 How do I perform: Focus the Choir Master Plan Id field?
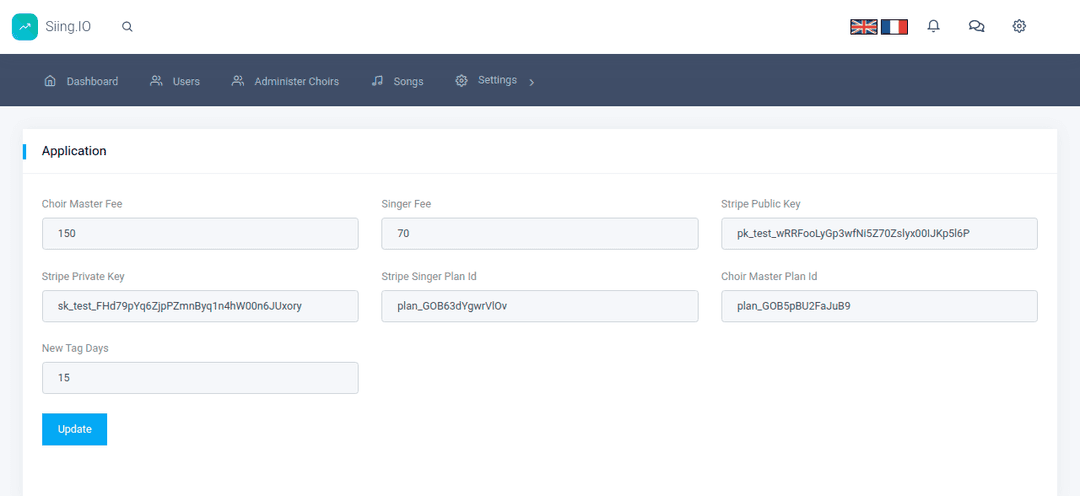point(879,306)
